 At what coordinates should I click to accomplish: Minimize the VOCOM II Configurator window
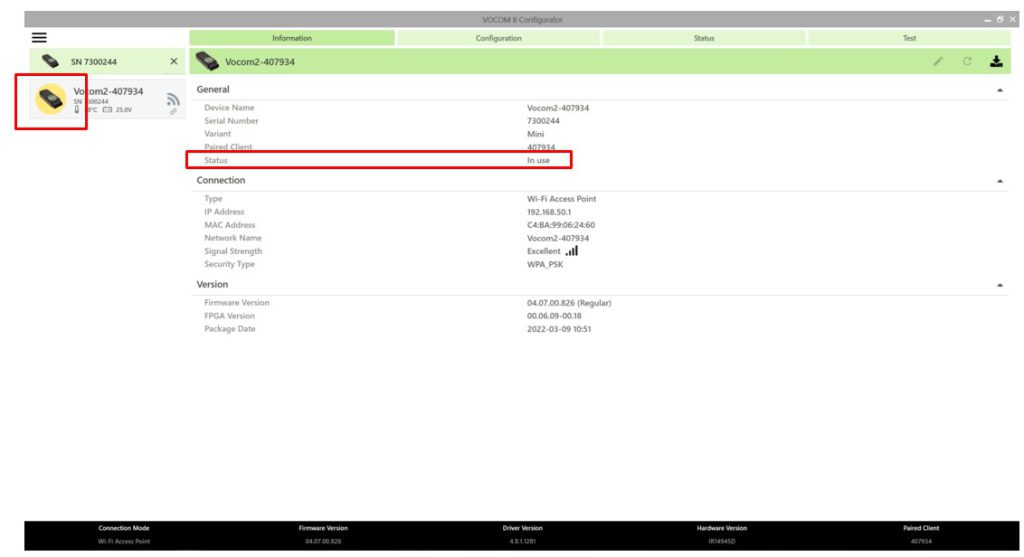pos(987,20)
